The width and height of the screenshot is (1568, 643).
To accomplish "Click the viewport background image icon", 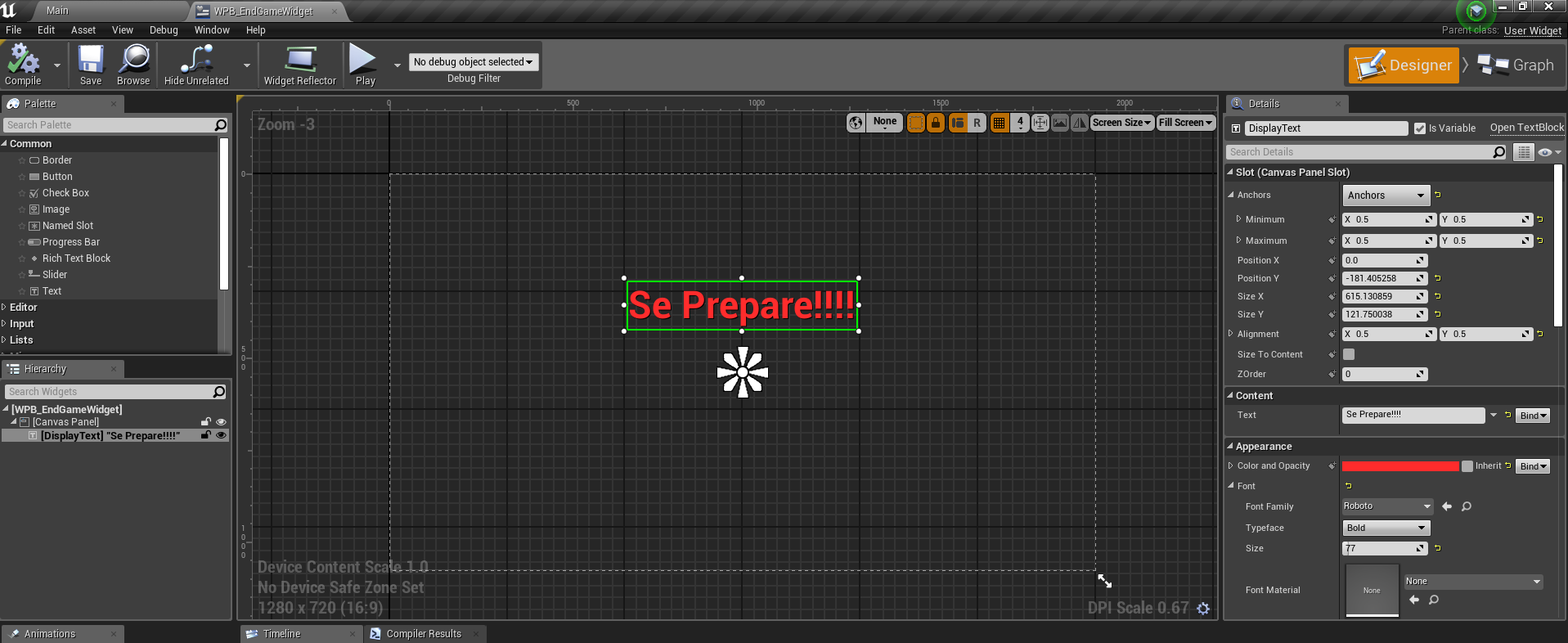I will tap(1060, 123).
